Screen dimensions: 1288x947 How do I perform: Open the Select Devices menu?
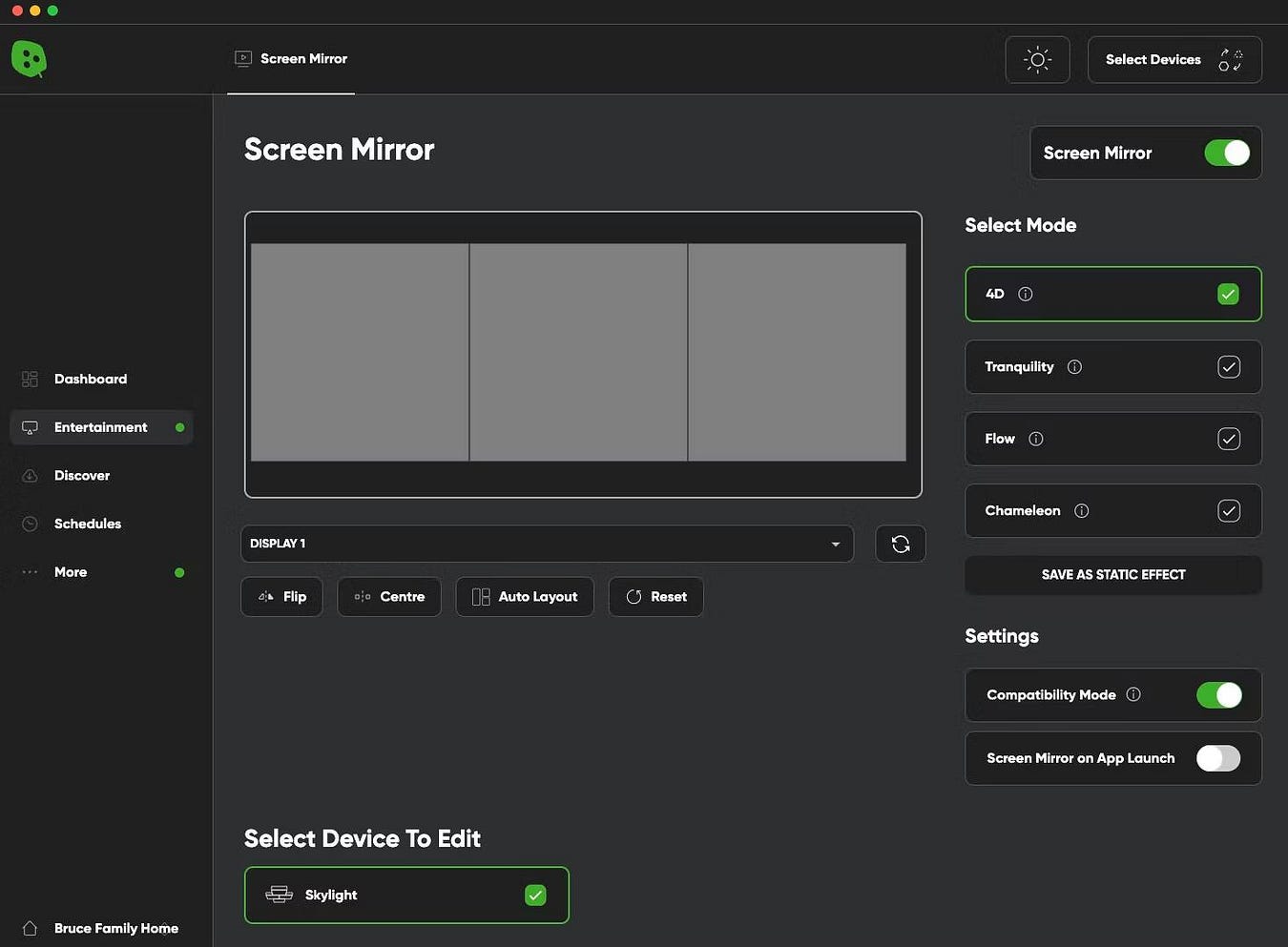[x=1174, y=60]
